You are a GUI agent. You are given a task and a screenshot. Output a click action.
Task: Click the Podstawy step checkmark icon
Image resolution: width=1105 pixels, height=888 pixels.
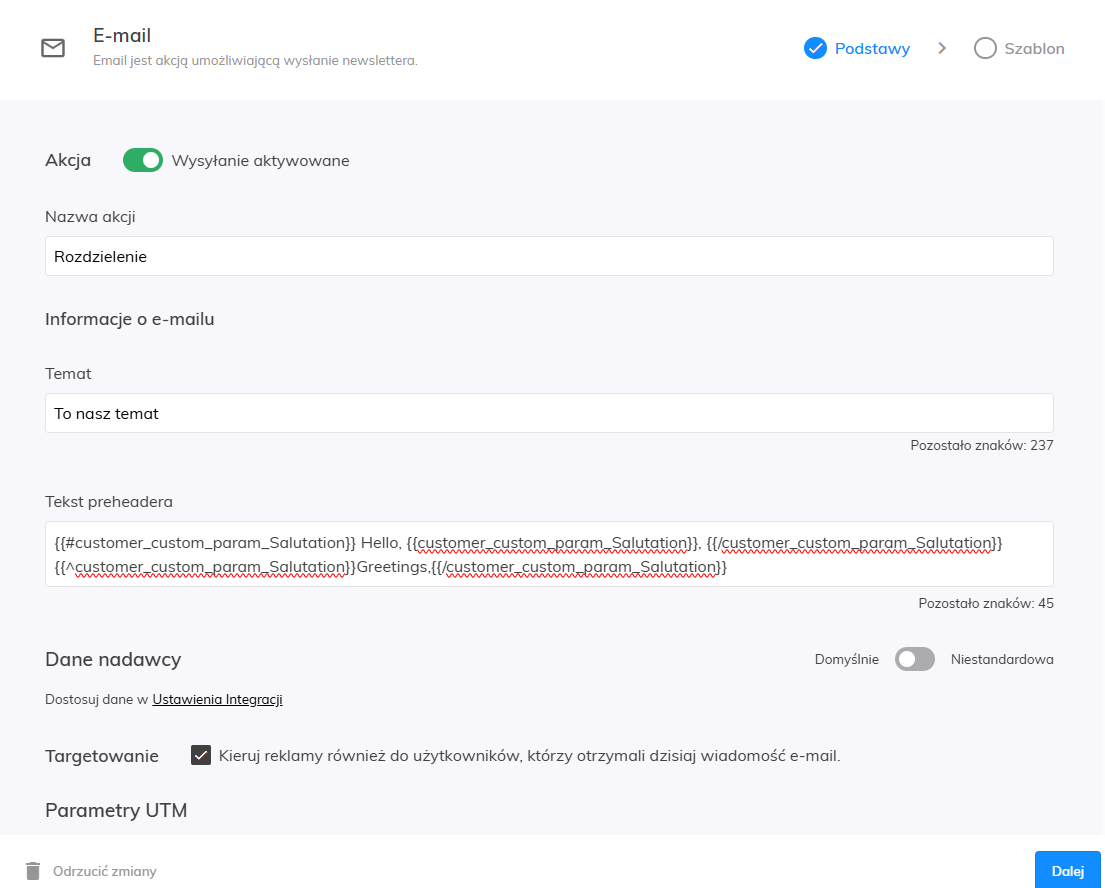coord(815,48)
